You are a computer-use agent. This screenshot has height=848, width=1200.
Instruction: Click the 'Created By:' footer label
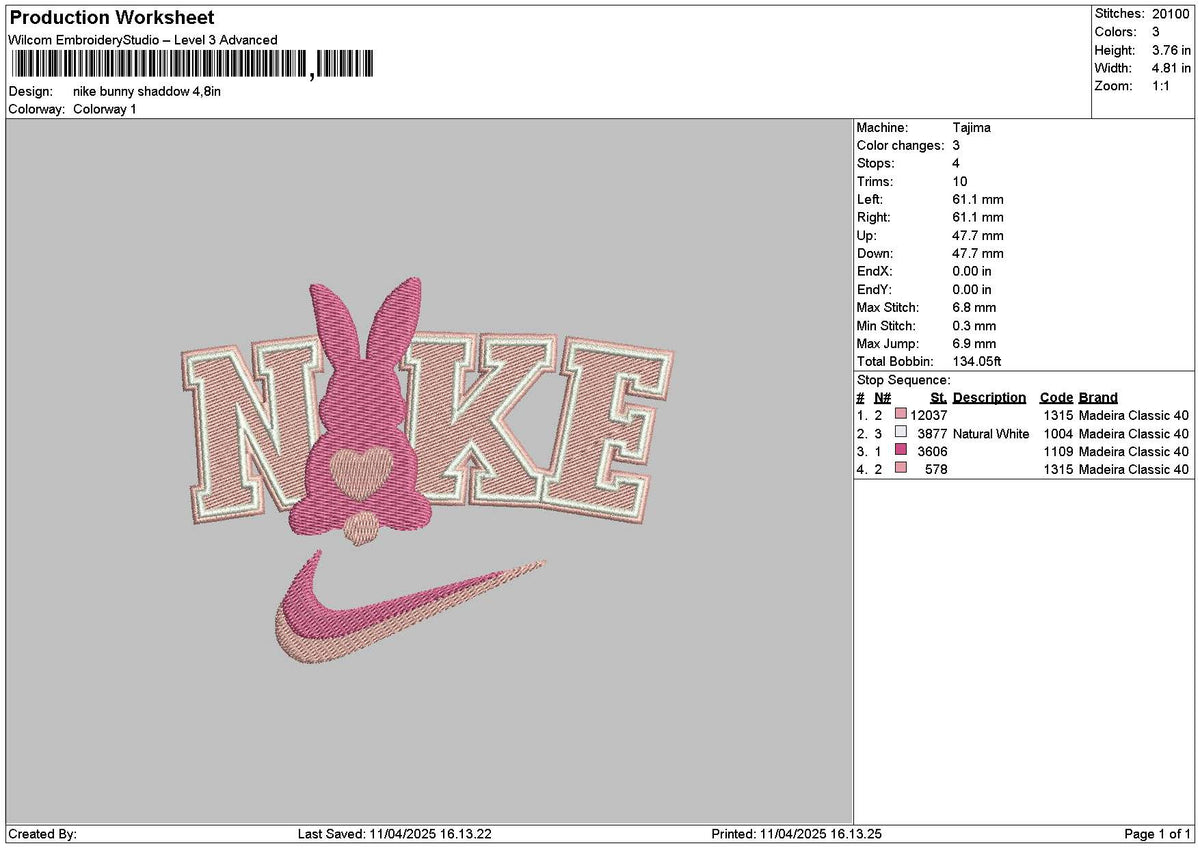(42, 834)
